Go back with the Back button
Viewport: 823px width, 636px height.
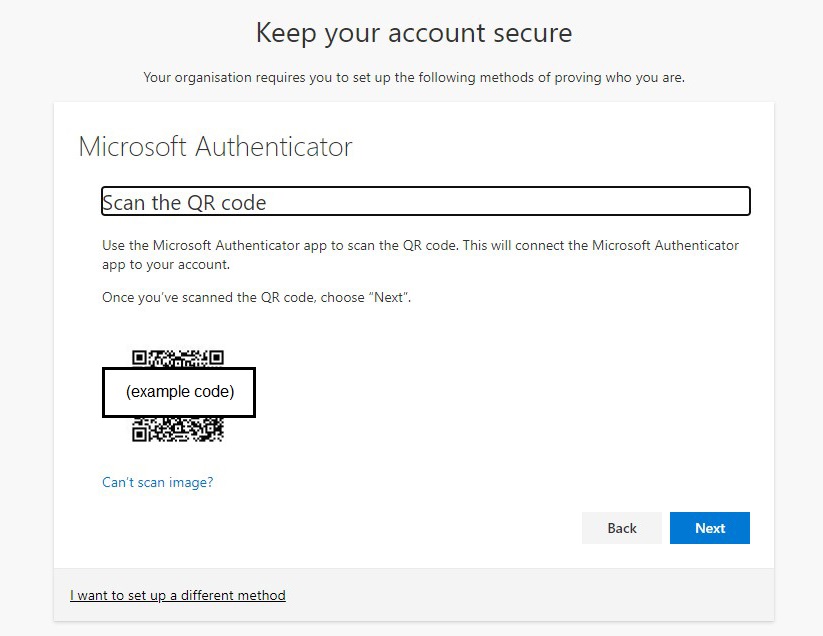click(x=621, y=528)
